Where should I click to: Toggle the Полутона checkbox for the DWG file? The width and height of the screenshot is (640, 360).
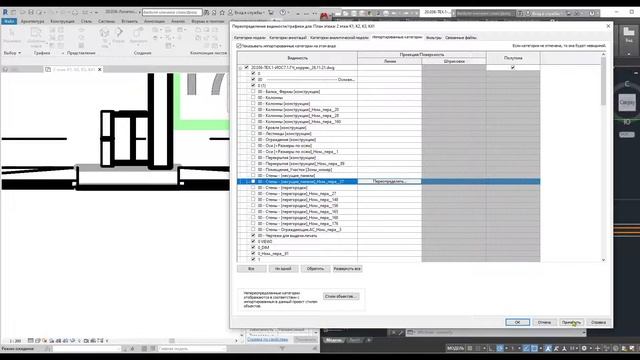[x=513, y=67]
